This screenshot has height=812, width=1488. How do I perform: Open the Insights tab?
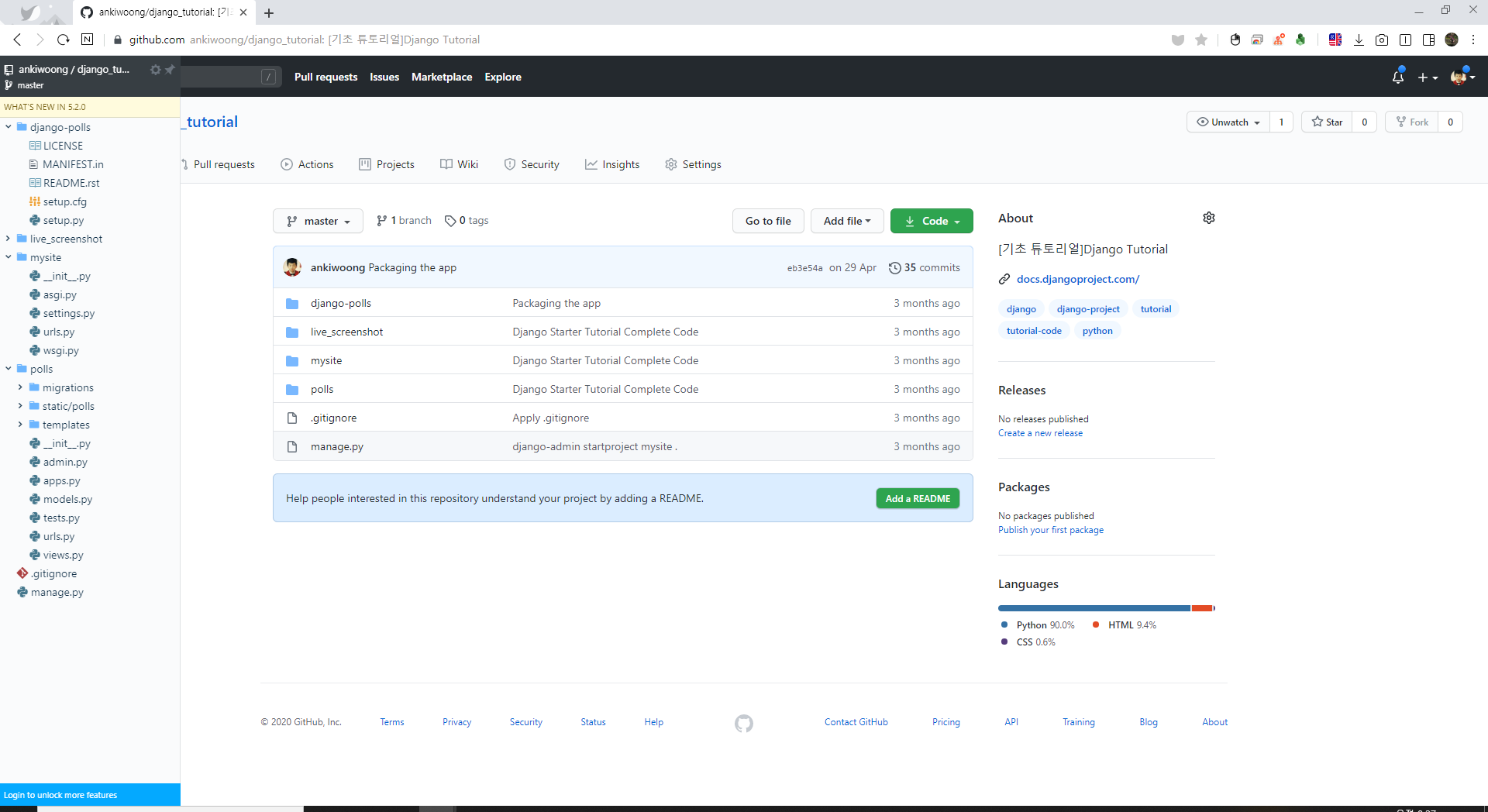[x=612, y=164]
